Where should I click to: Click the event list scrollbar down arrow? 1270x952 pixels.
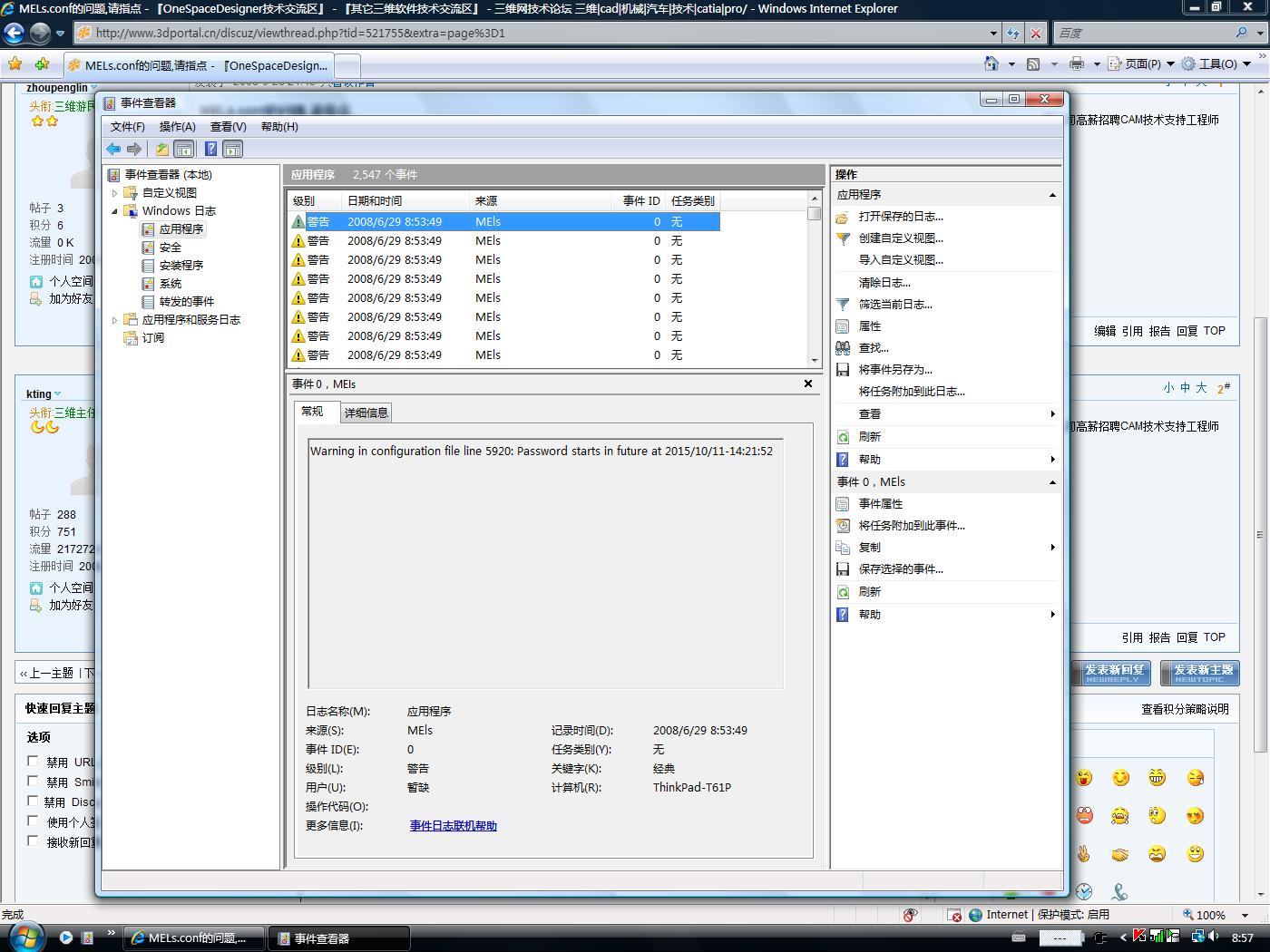[814, 361]
